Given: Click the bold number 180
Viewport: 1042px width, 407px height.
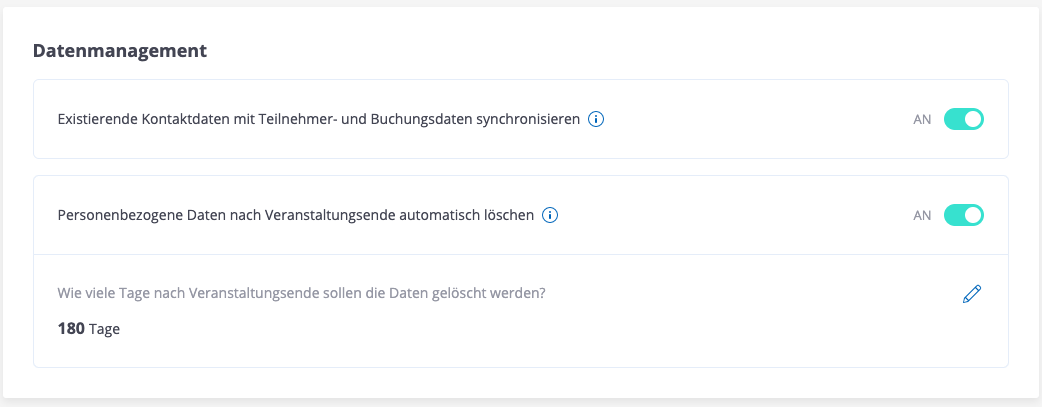Looking at the screenshot, I should (71, 328).
